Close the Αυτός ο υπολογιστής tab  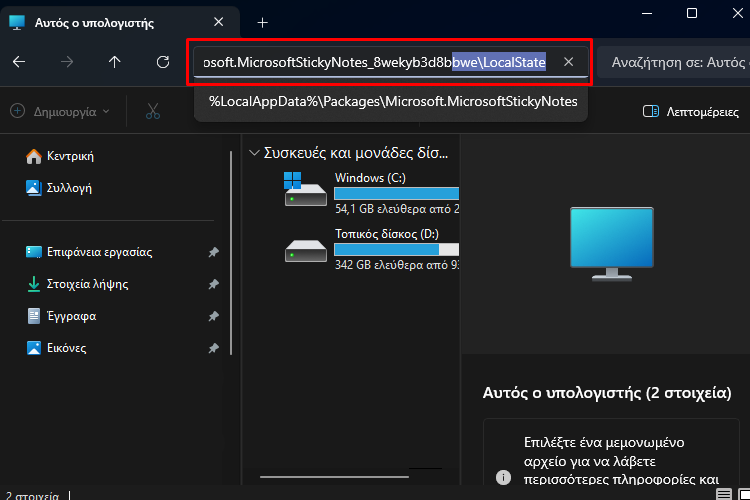pyautogui.click(x=219, y=22)
